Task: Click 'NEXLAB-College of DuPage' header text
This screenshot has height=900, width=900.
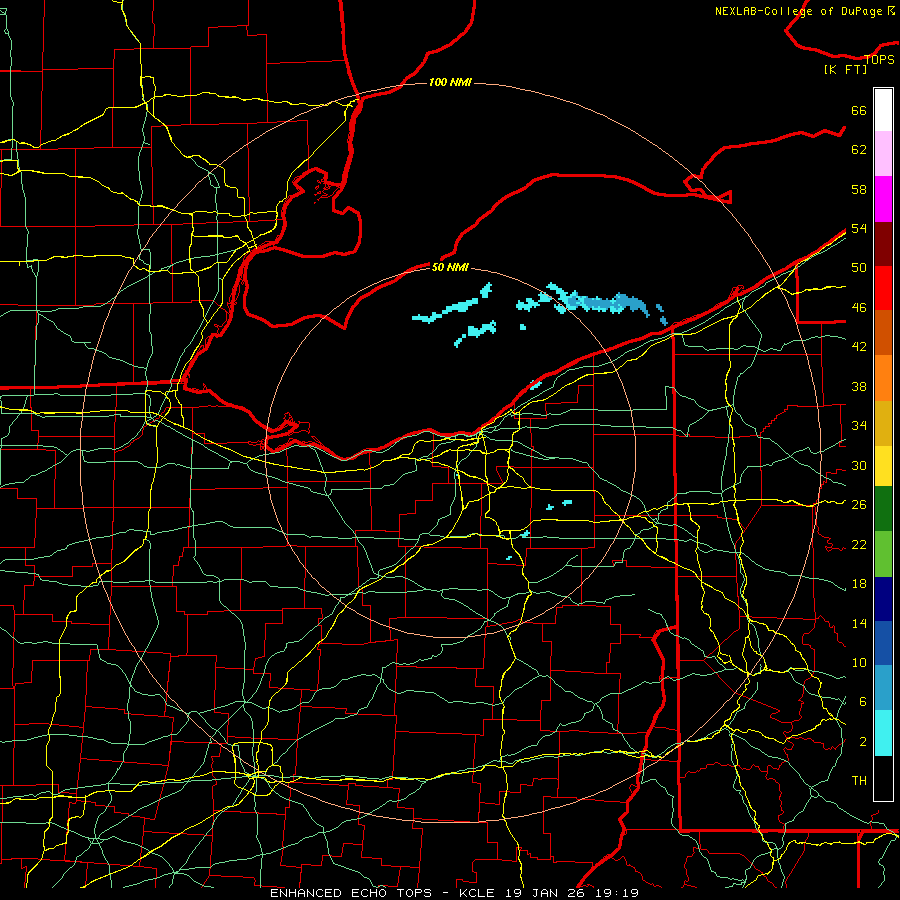Action: (x=798, y=11)
